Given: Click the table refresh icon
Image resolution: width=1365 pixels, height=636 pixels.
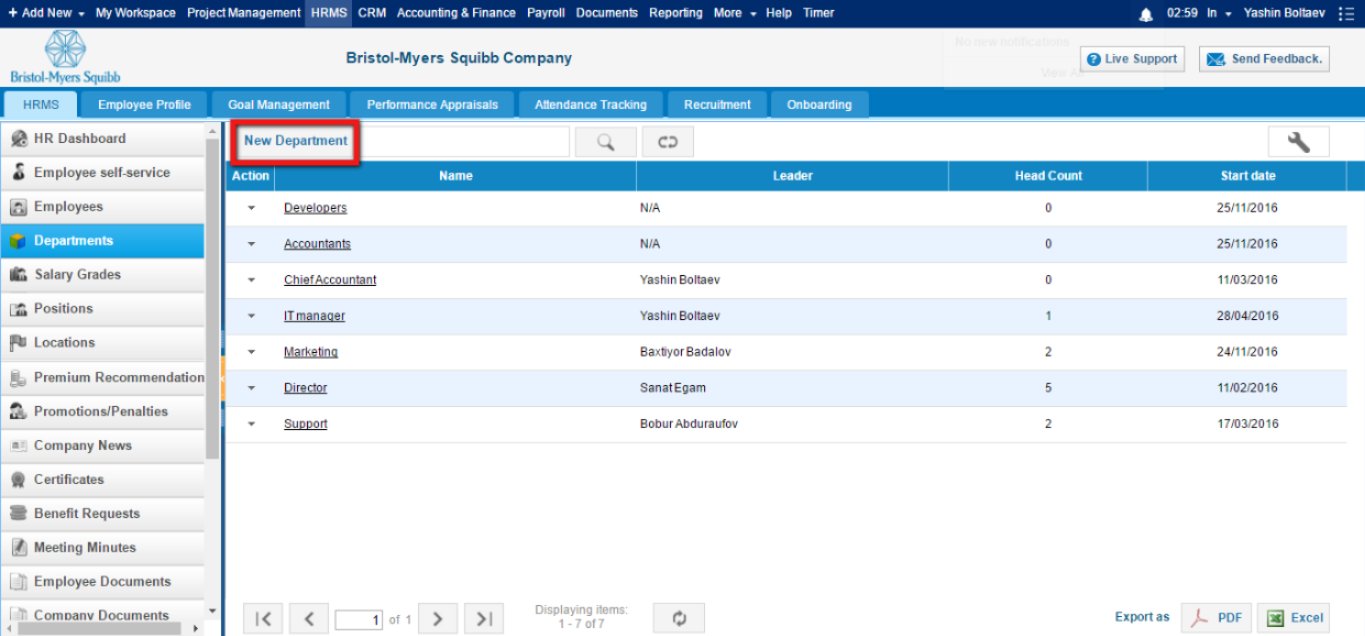Looking at the screenshot, I should coord(679,618).
